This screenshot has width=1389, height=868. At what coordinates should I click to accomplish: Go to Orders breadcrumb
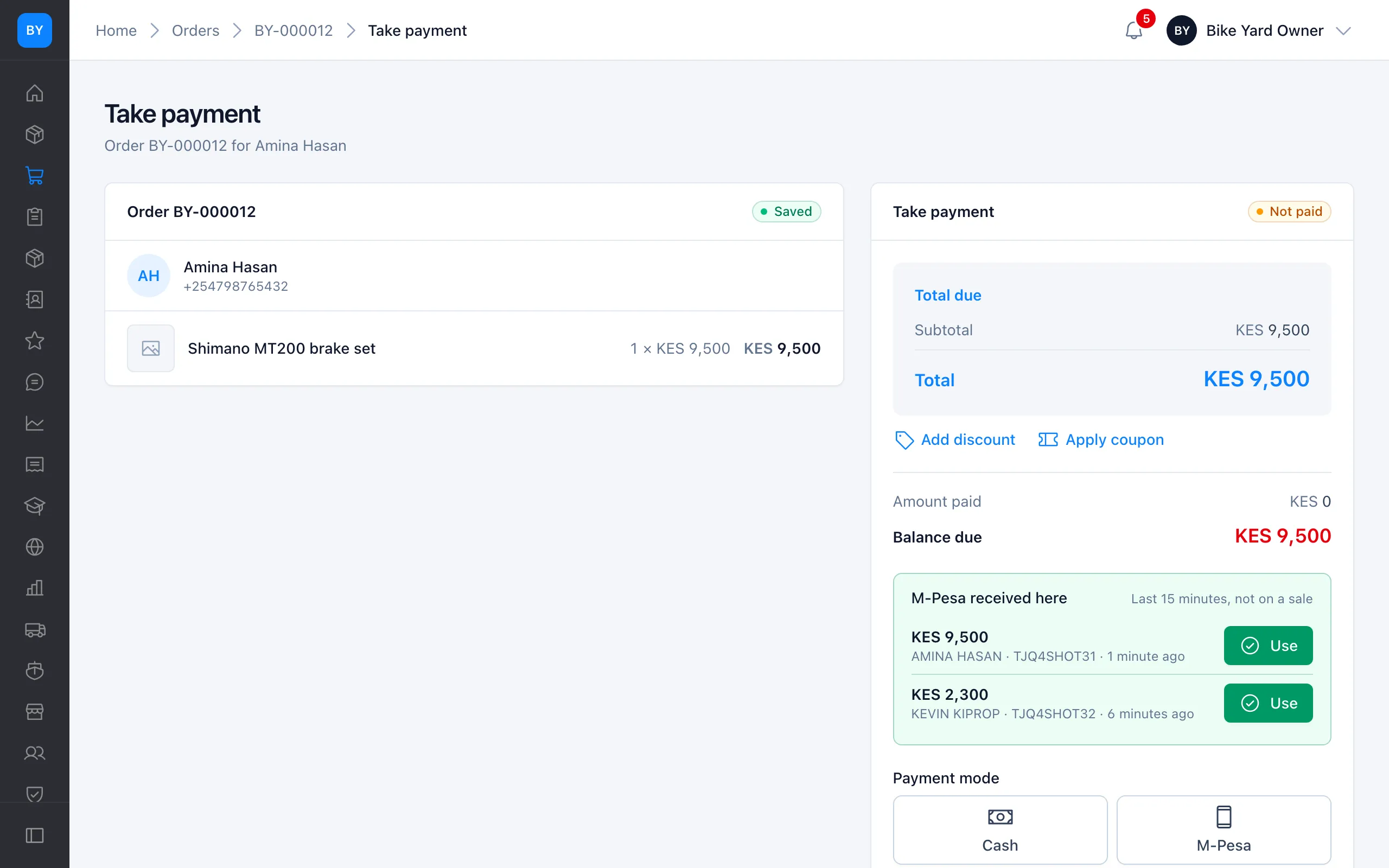pyautogui.click(x=196, y=30)
